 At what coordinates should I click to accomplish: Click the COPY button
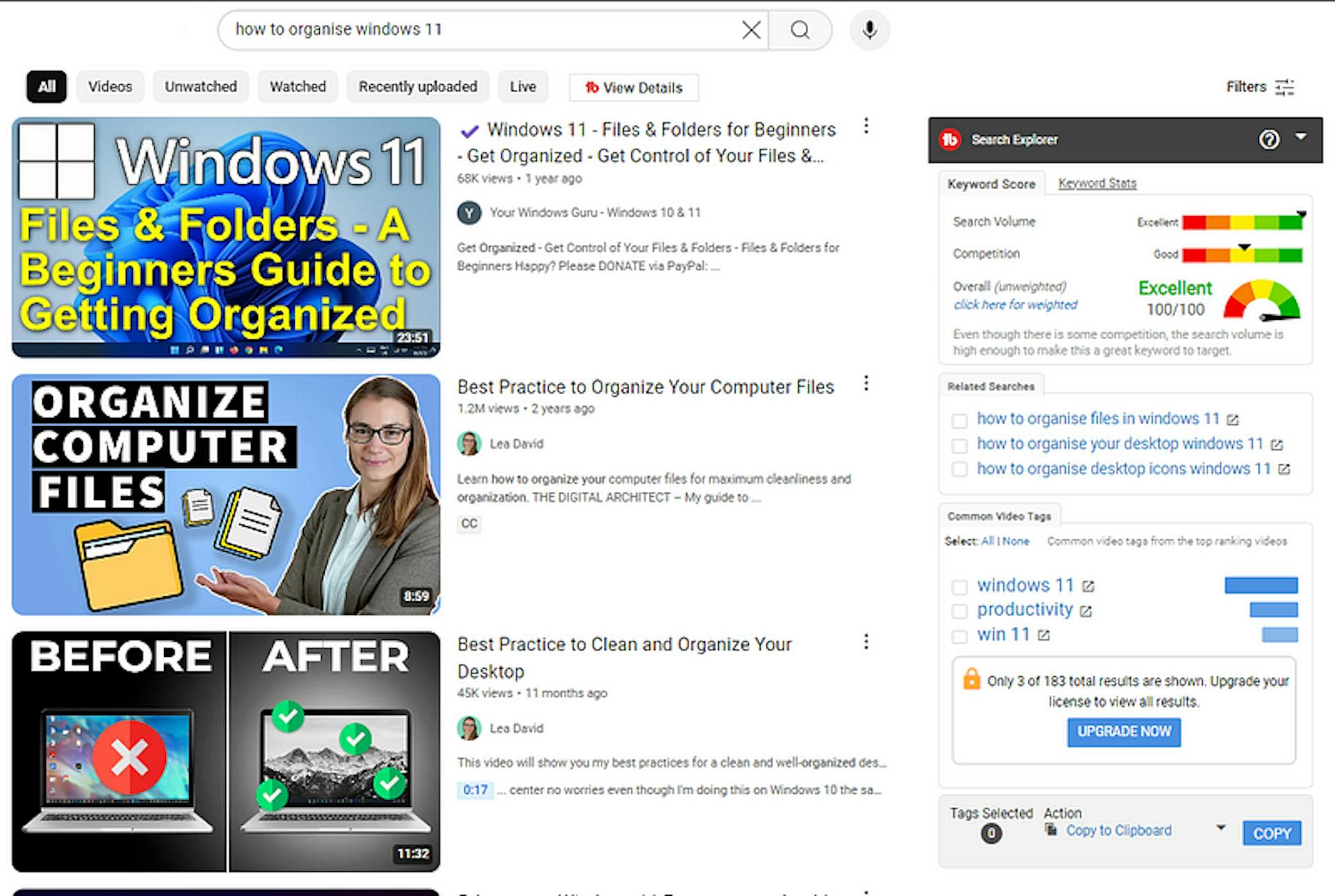pos(1272,833)
